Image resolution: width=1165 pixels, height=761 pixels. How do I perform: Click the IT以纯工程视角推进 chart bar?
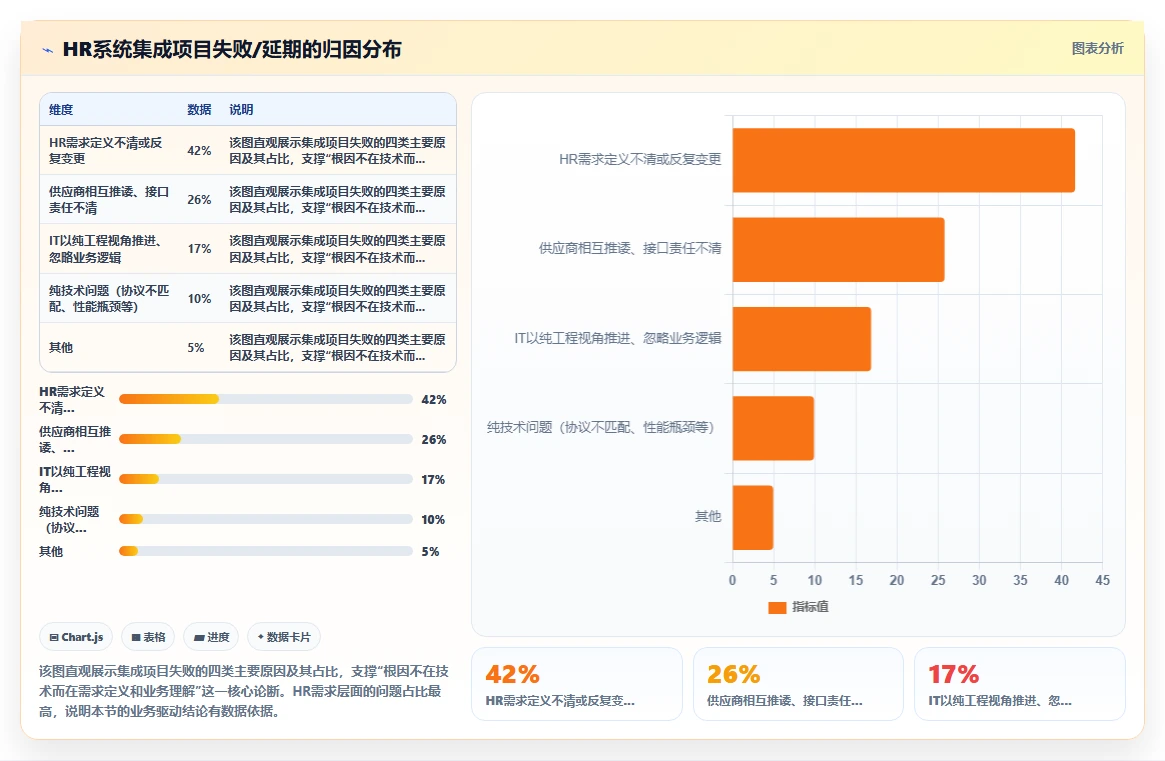pos(802,339)
